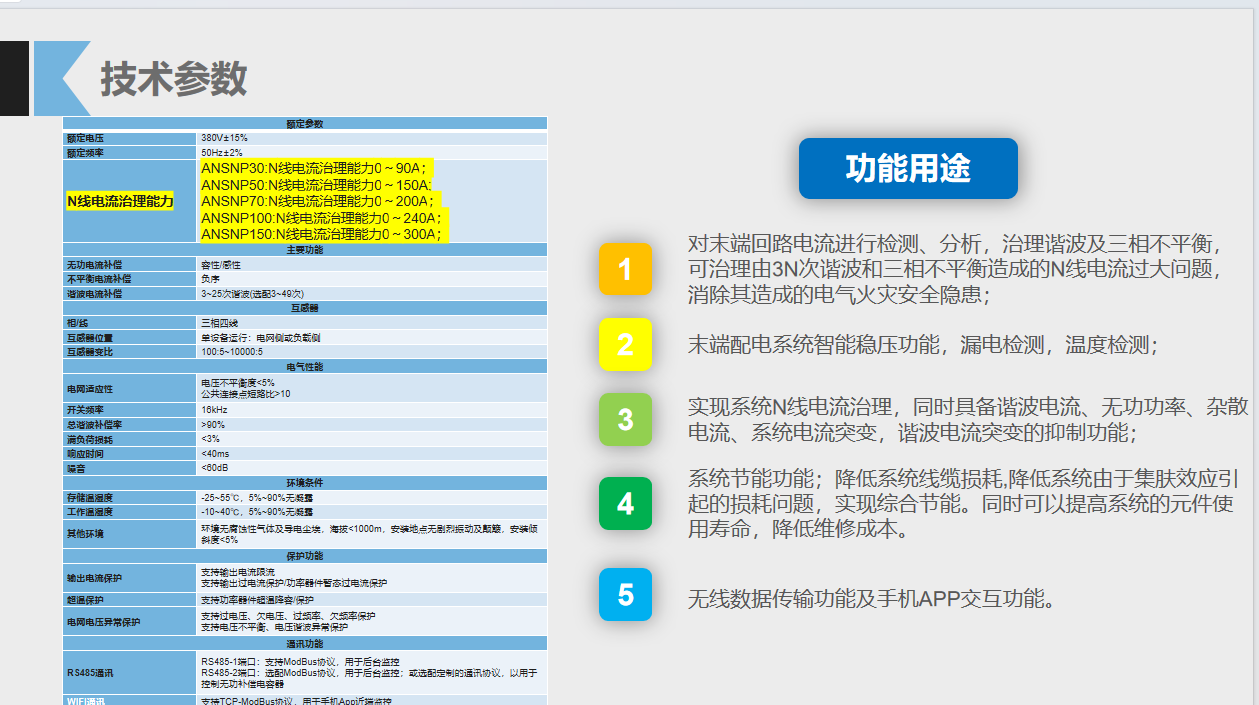Click the 电气性能 table section header
The height and width of the screenshot is (705, 1259).
click(x=305, y=367)
